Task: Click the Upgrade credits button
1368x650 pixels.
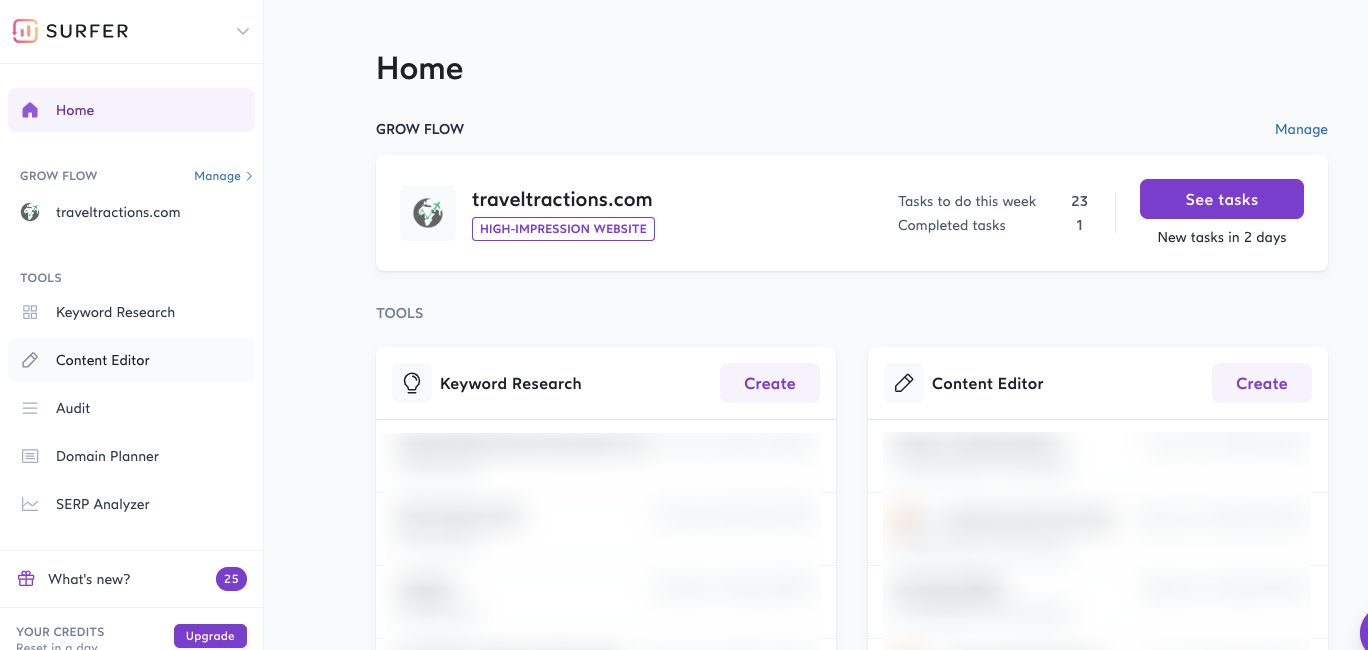Action: click(210, 636)
